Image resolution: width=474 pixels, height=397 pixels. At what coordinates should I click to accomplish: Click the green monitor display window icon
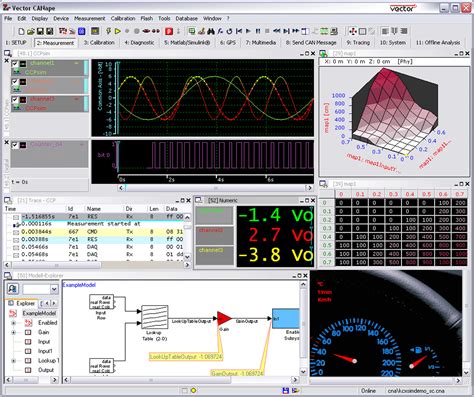[192, 31]
